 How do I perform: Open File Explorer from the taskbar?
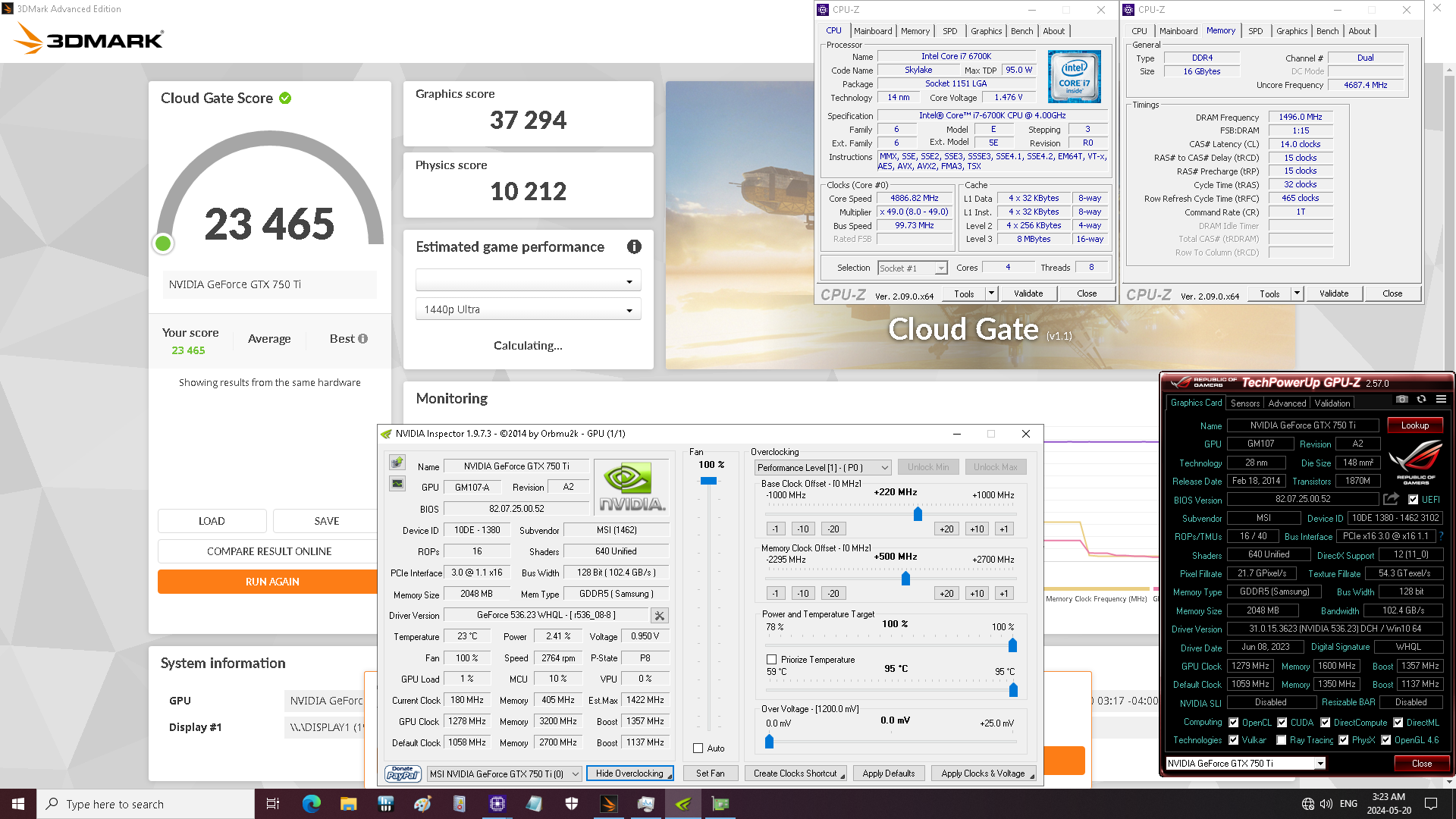click(x=348, y=804)
